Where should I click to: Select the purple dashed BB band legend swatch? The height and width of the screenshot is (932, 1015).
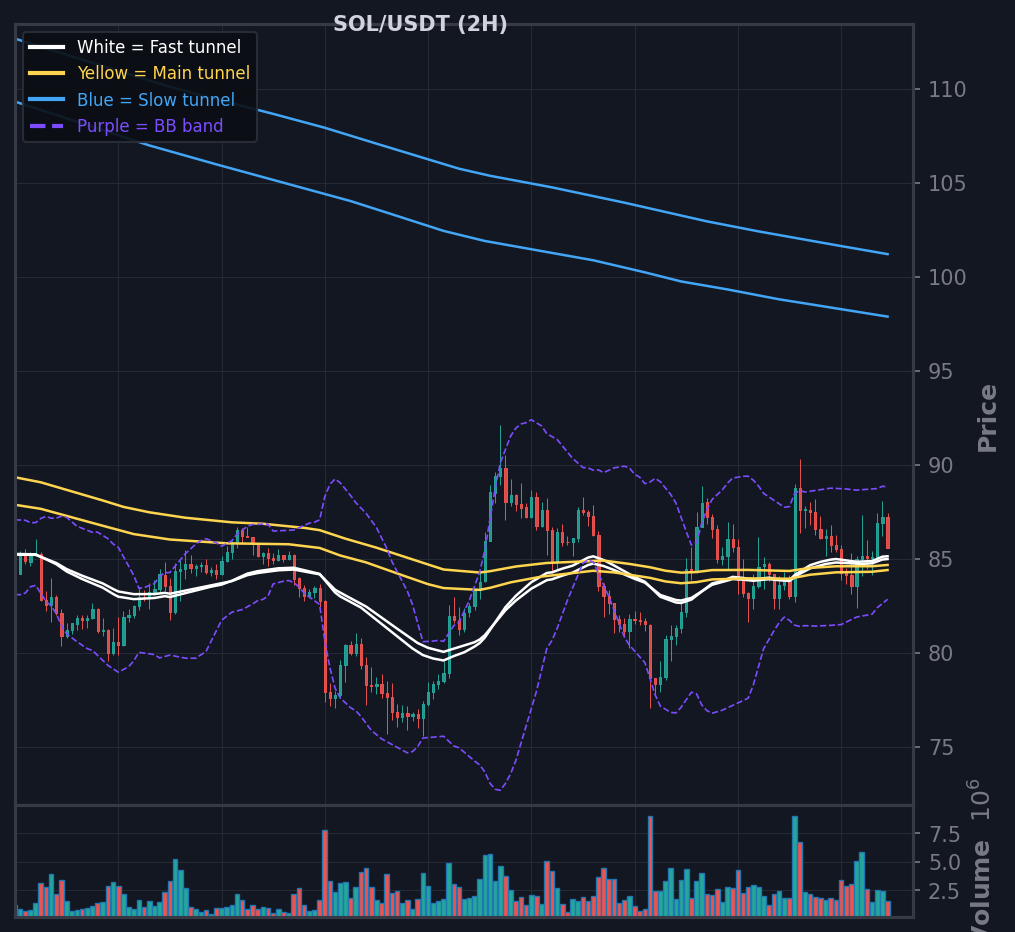47,126
